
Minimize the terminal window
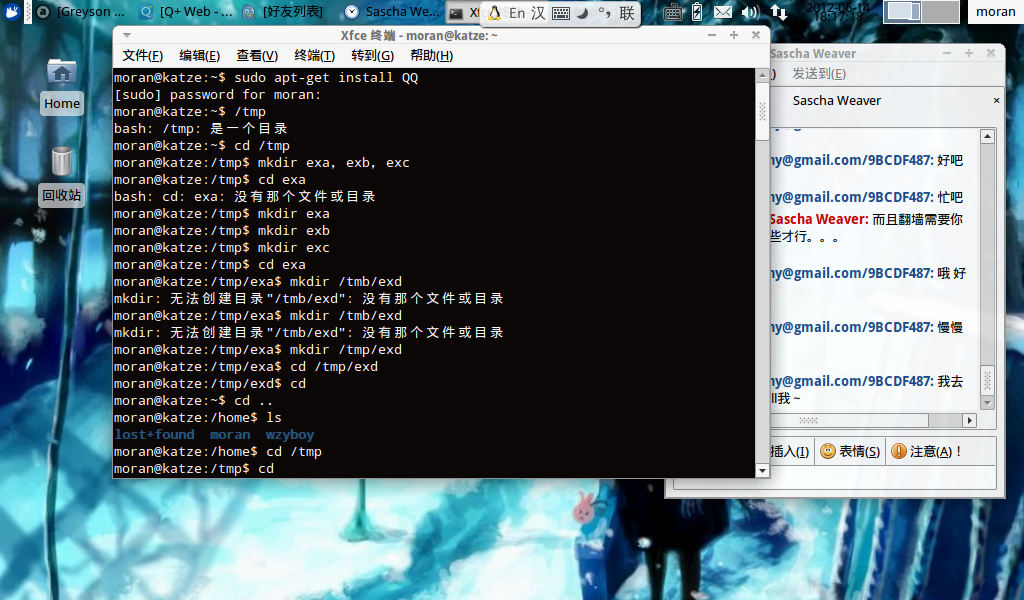coord(712,35)
